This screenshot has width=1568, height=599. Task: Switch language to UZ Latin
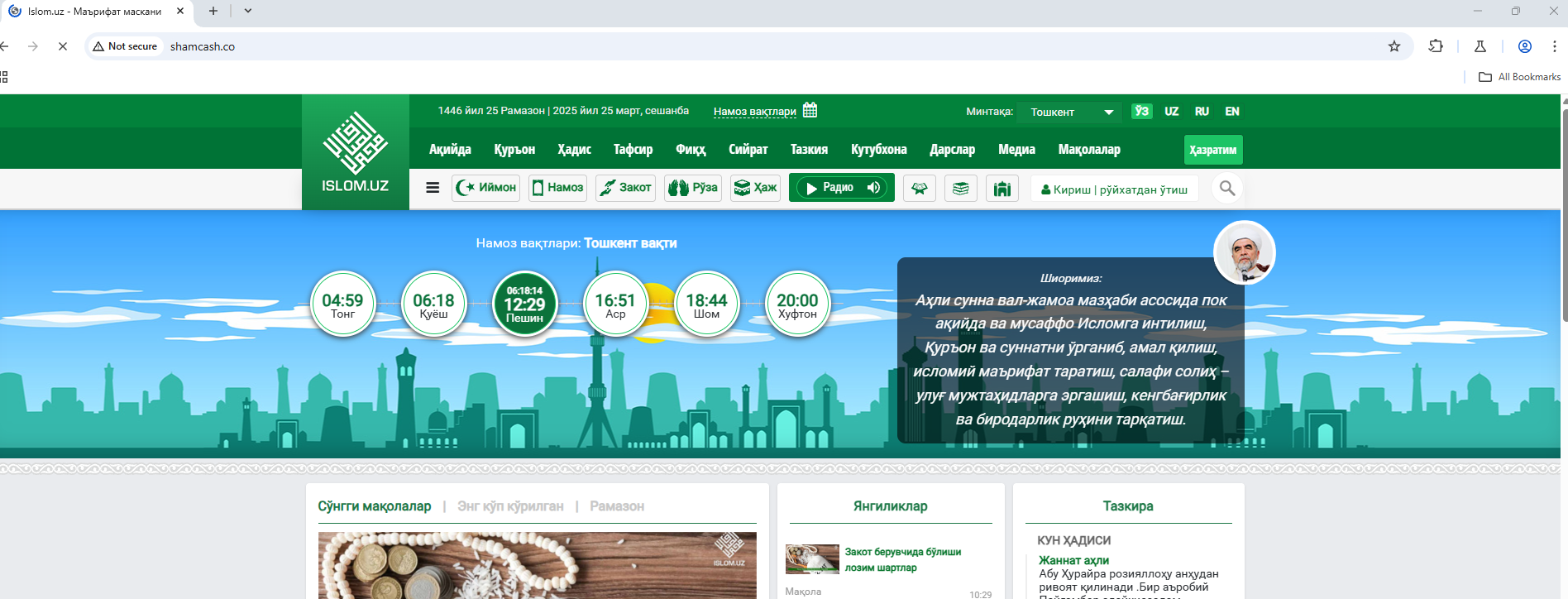pyautogui.click(x=1172, y=111)
